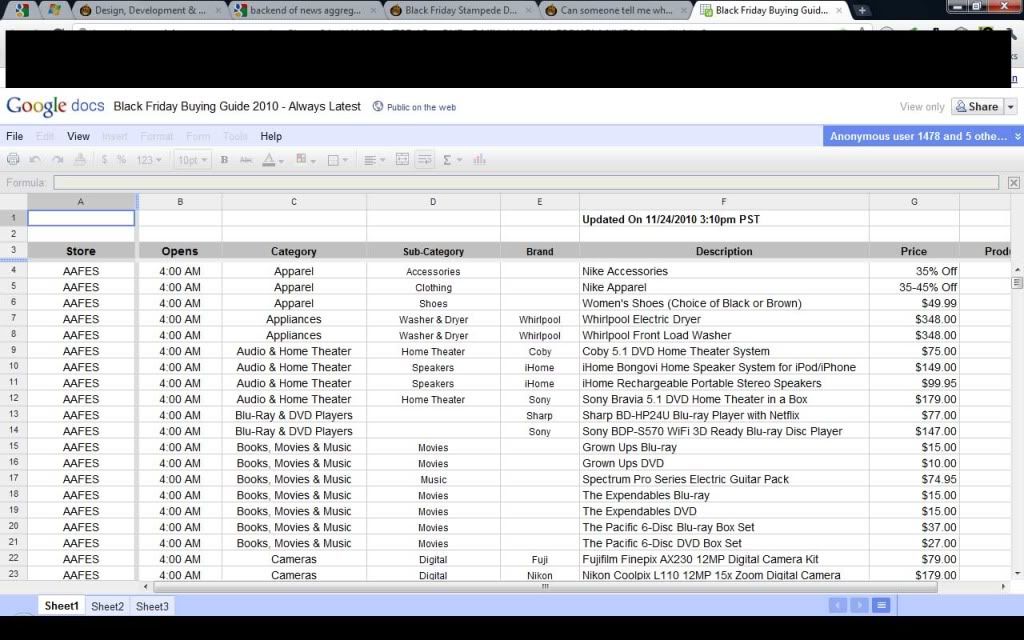The height and width of the screenshot is (640, 1024).
Task: Click the merge cells icon
Action: pos(402,159)
